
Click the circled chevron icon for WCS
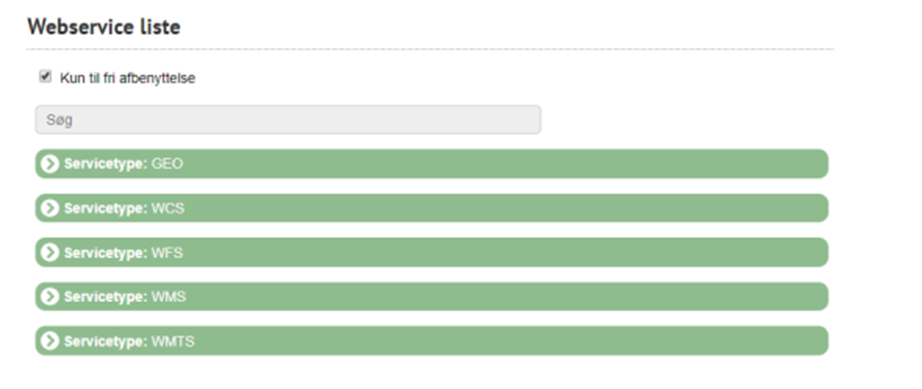[51, 208]
